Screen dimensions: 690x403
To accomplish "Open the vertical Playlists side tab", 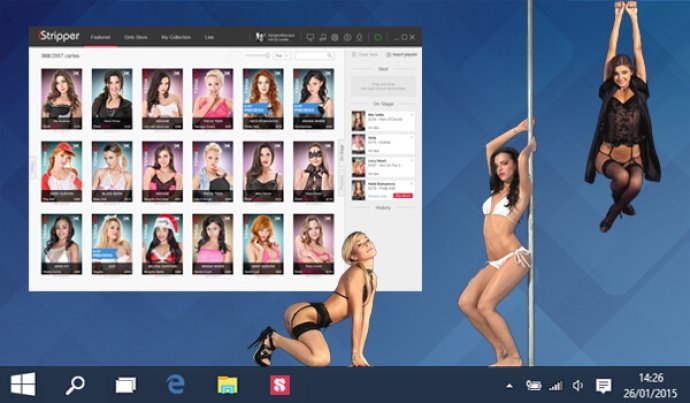I will (341, 183).
